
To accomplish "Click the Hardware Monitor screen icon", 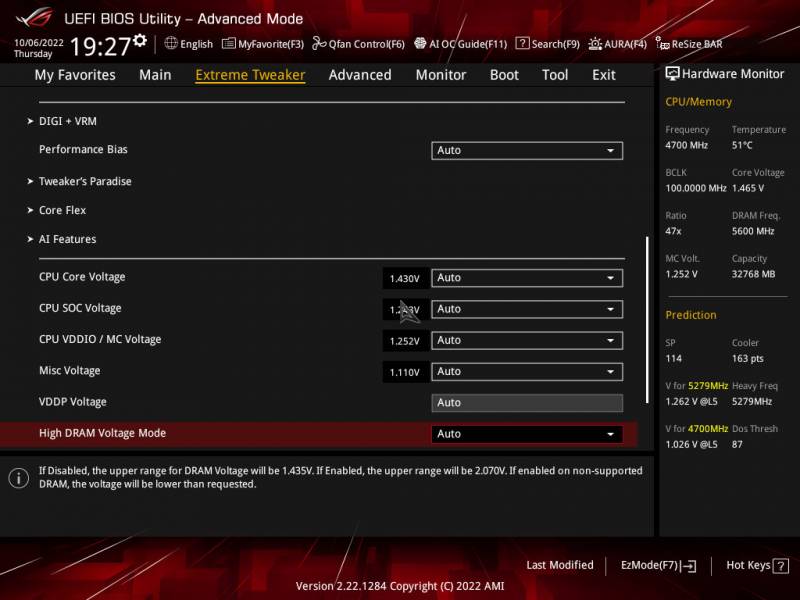I will pos(672,74).
